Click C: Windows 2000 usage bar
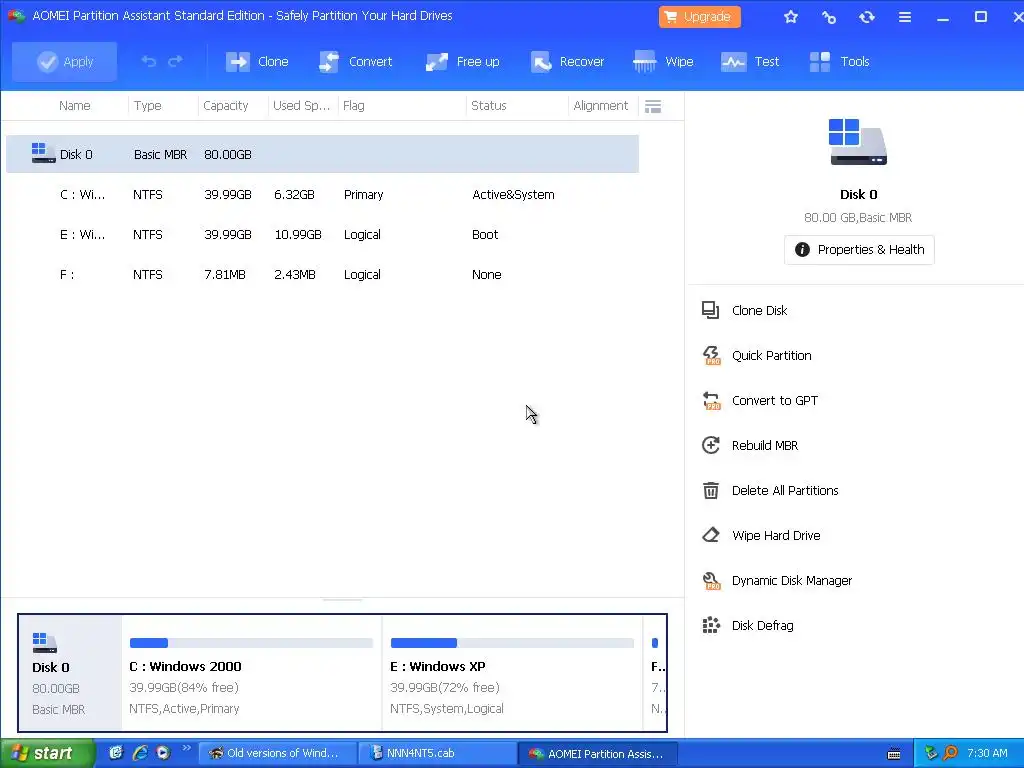1024x768 pixels. click(251, 643)
